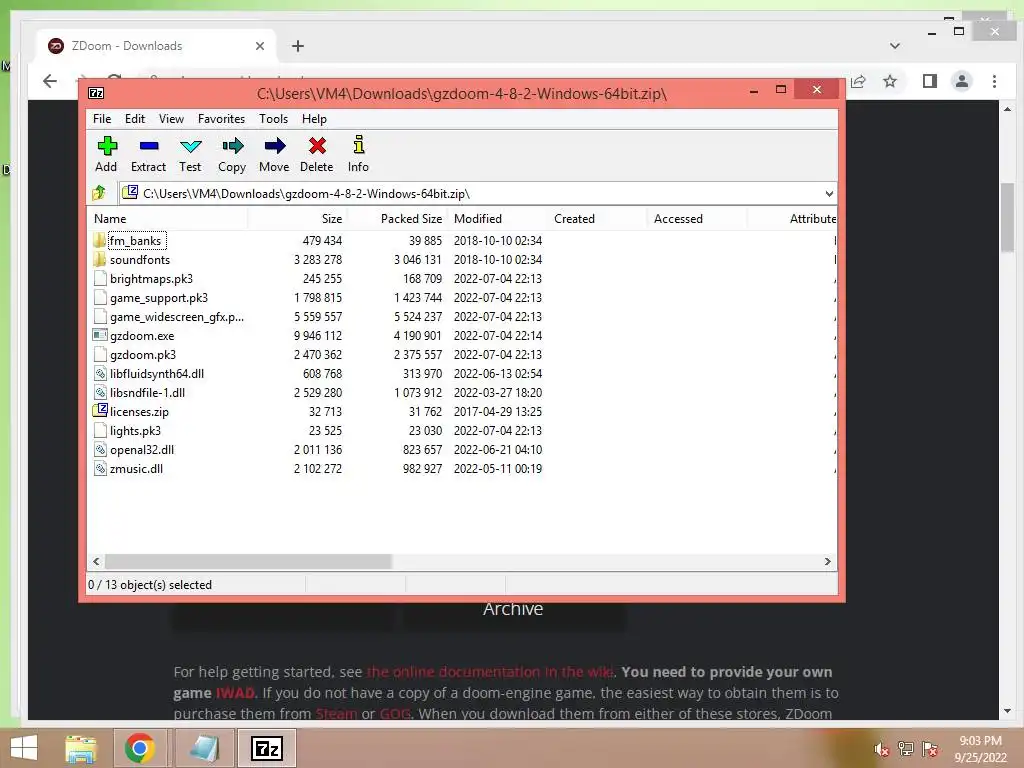This screenshot has height=768, width=1024.
Task: Bookmark the page using the Chrome star
Action: (889, 81)
